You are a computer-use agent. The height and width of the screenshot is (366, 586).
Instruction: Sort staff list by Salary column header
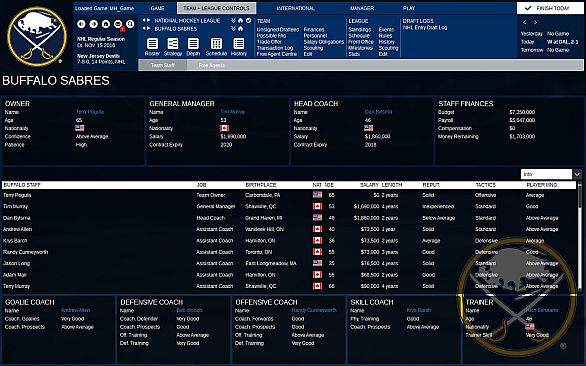[369, 185]
